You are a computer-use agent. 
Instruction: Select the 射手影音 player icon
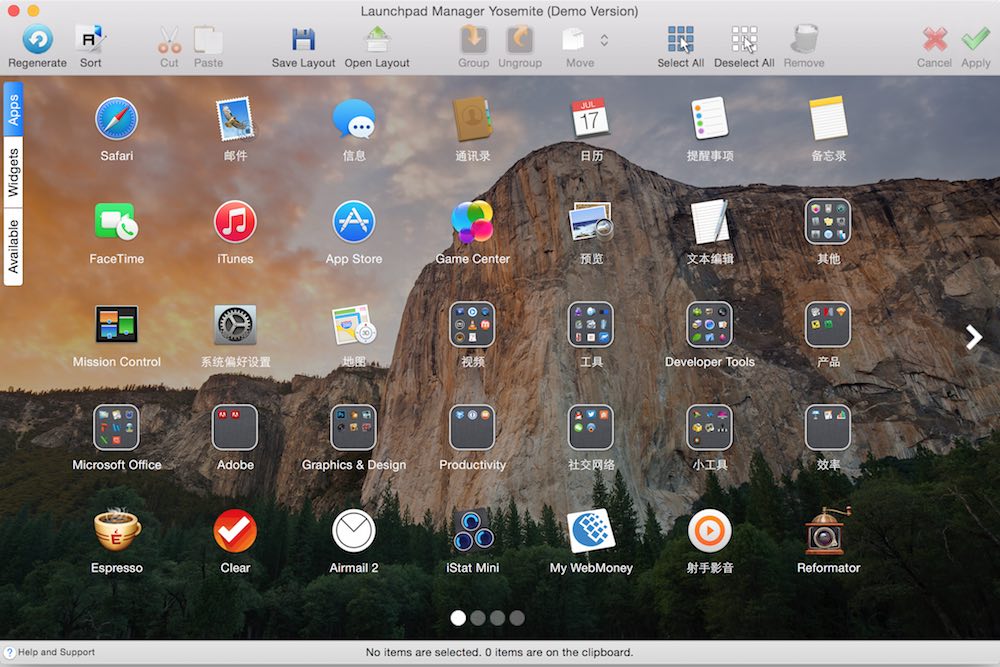pyautogui.click(x=710, y=531)
